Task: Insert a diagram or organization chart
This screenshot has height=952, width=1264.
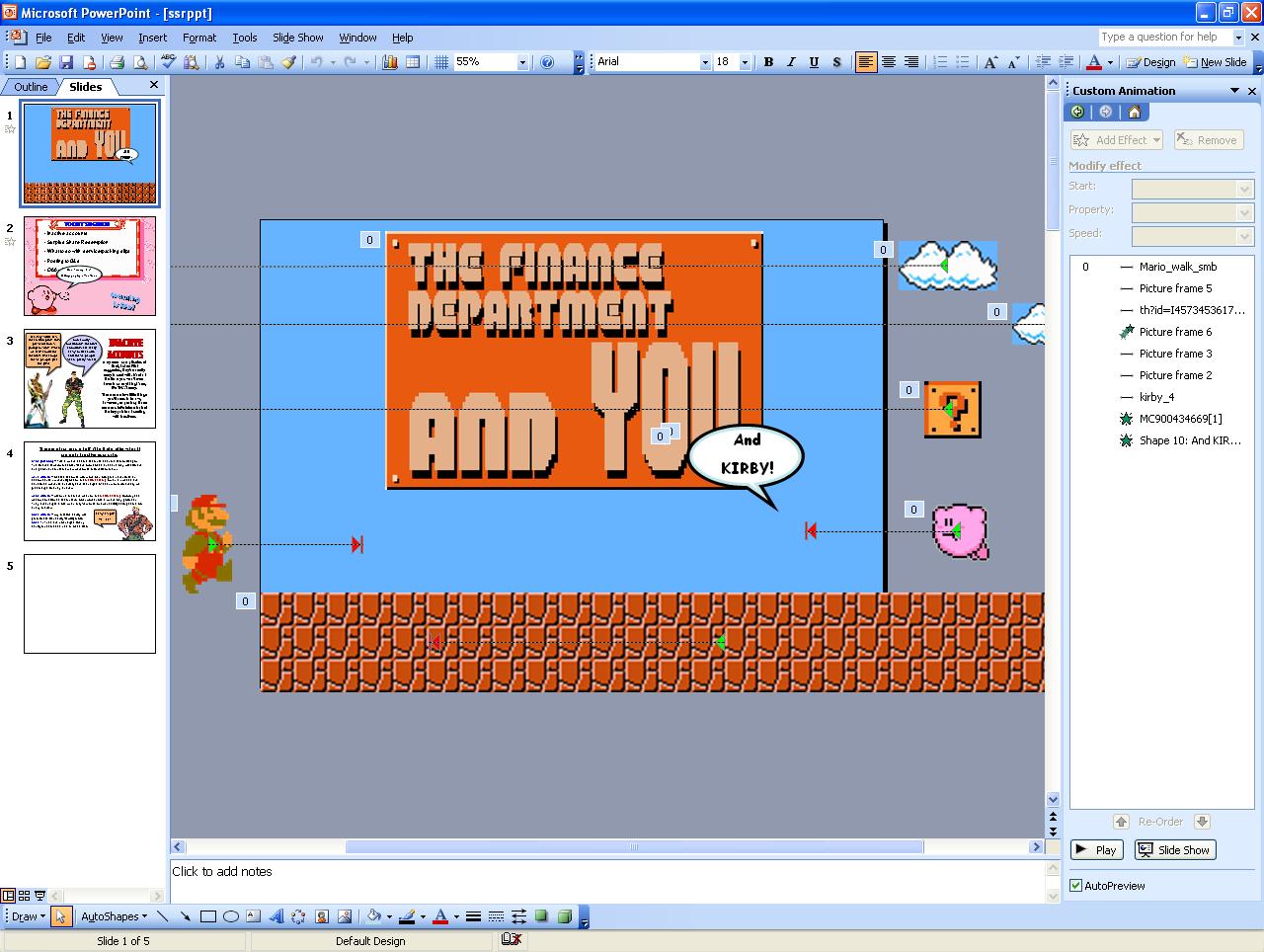Action: click(299, 916)
